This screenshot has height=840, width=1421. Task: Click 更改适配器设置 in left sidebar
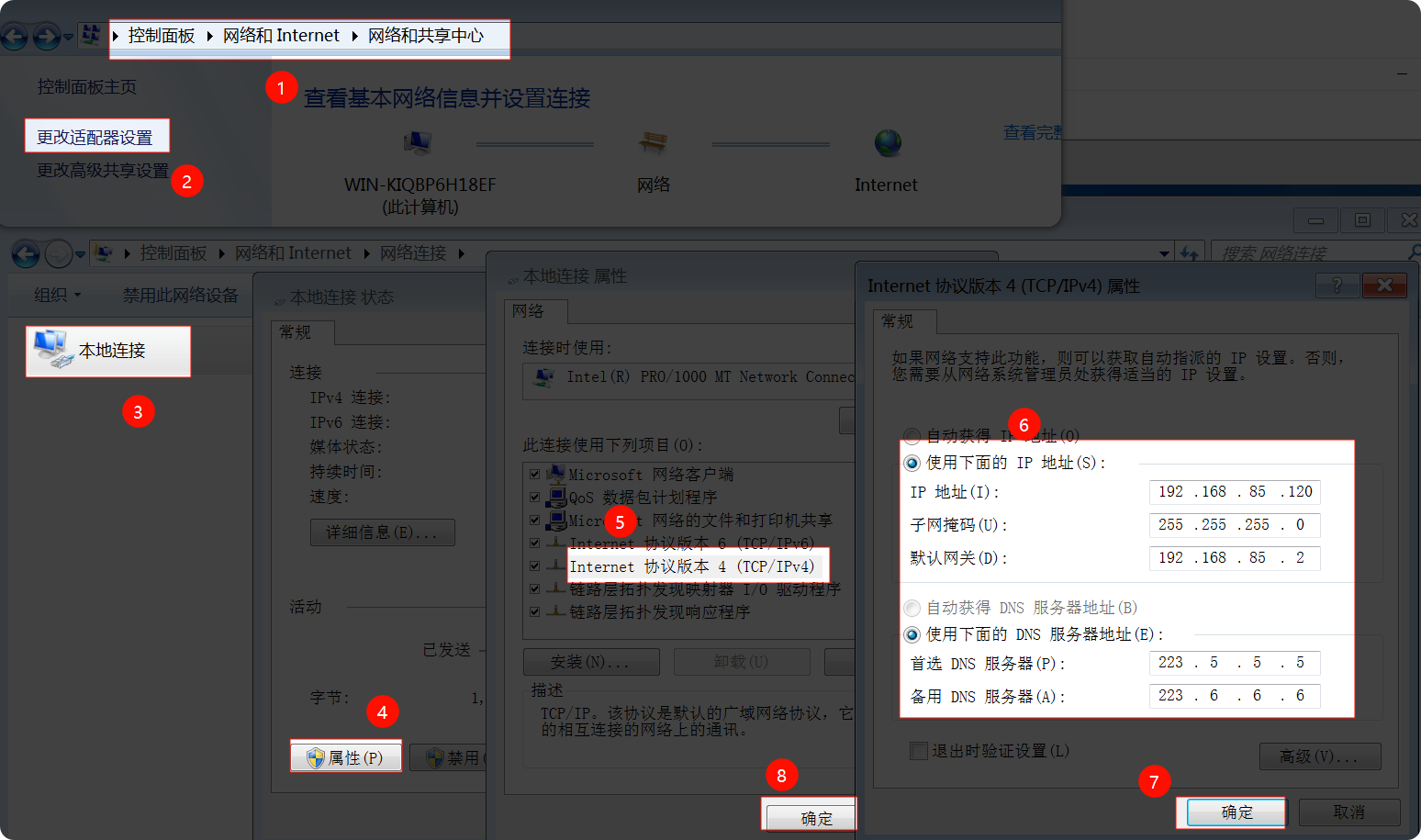coord(95,137)
